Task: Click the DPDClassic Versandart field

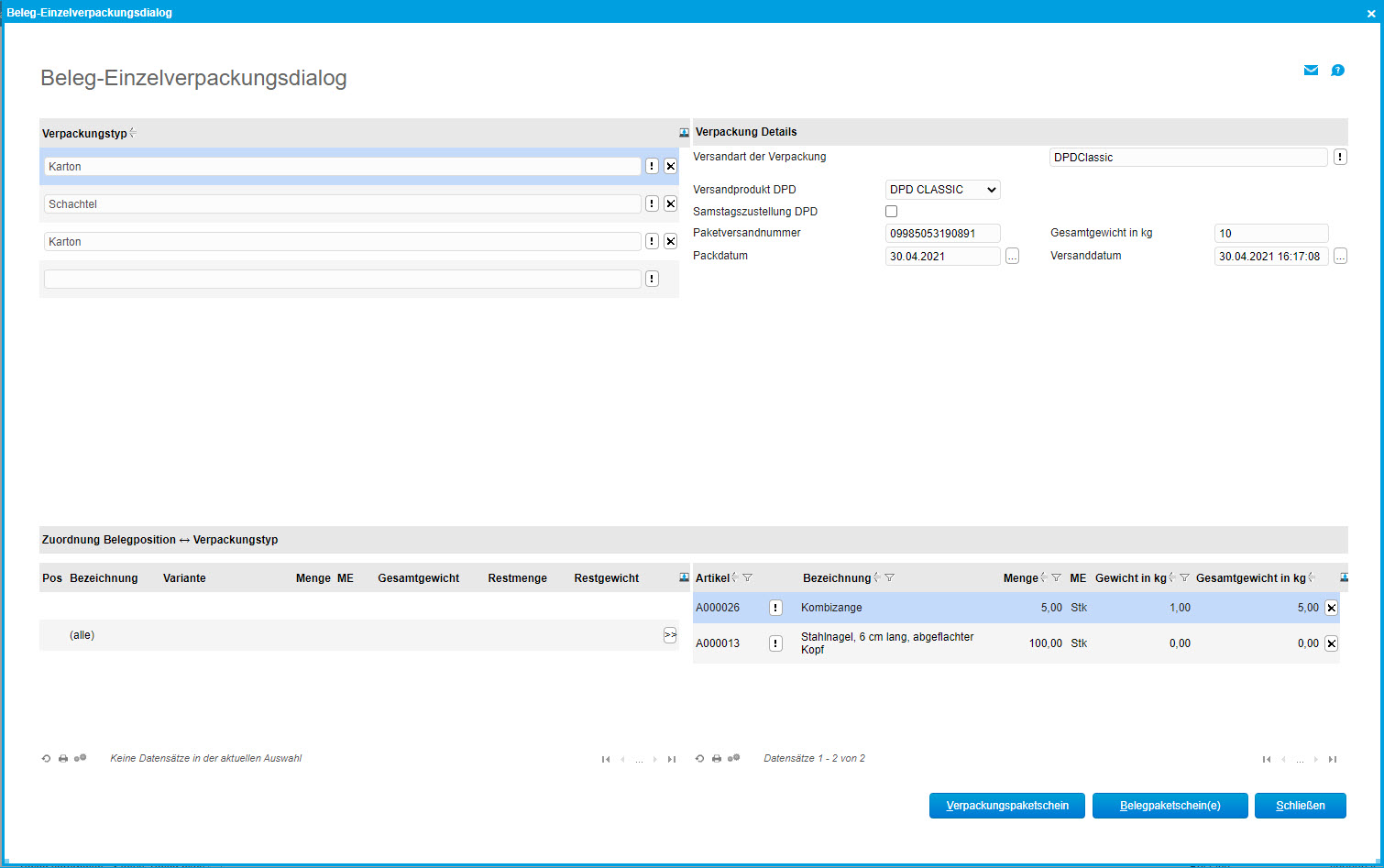Action: (x=1188, y=157)
